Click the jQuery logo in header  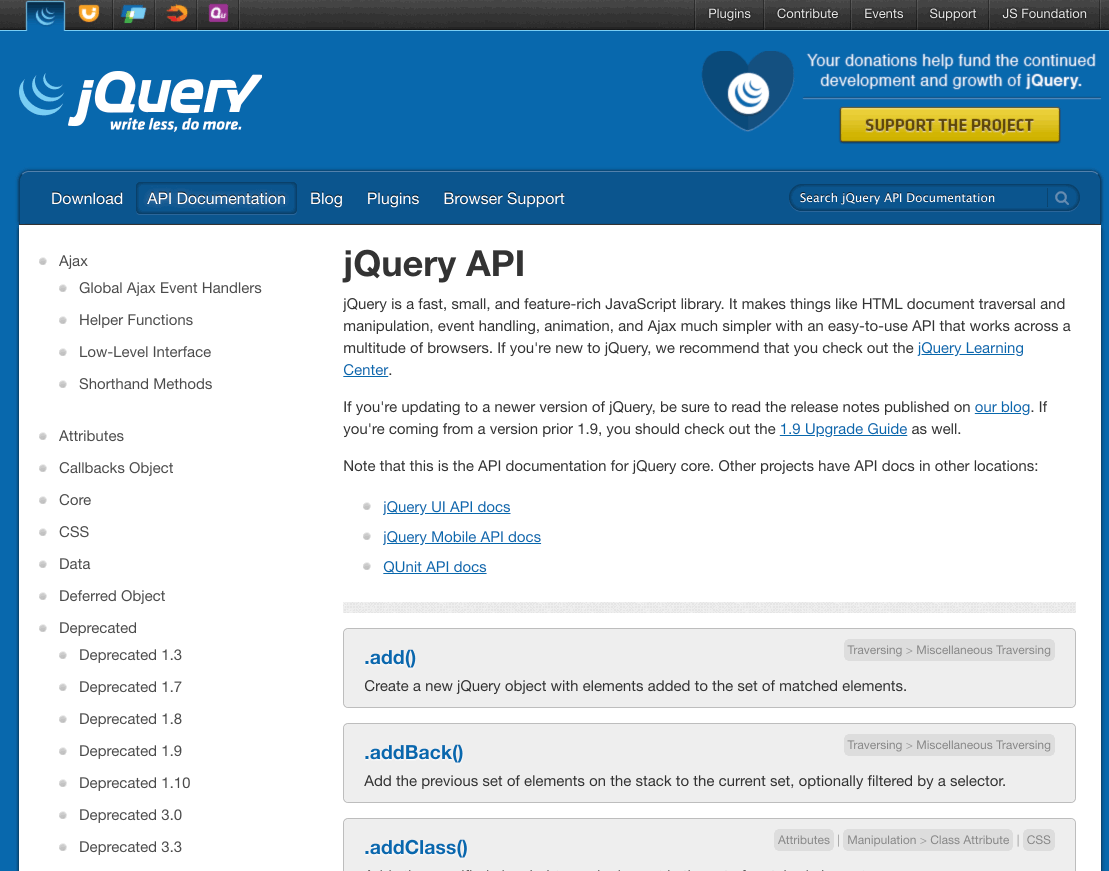coord(140,103)
